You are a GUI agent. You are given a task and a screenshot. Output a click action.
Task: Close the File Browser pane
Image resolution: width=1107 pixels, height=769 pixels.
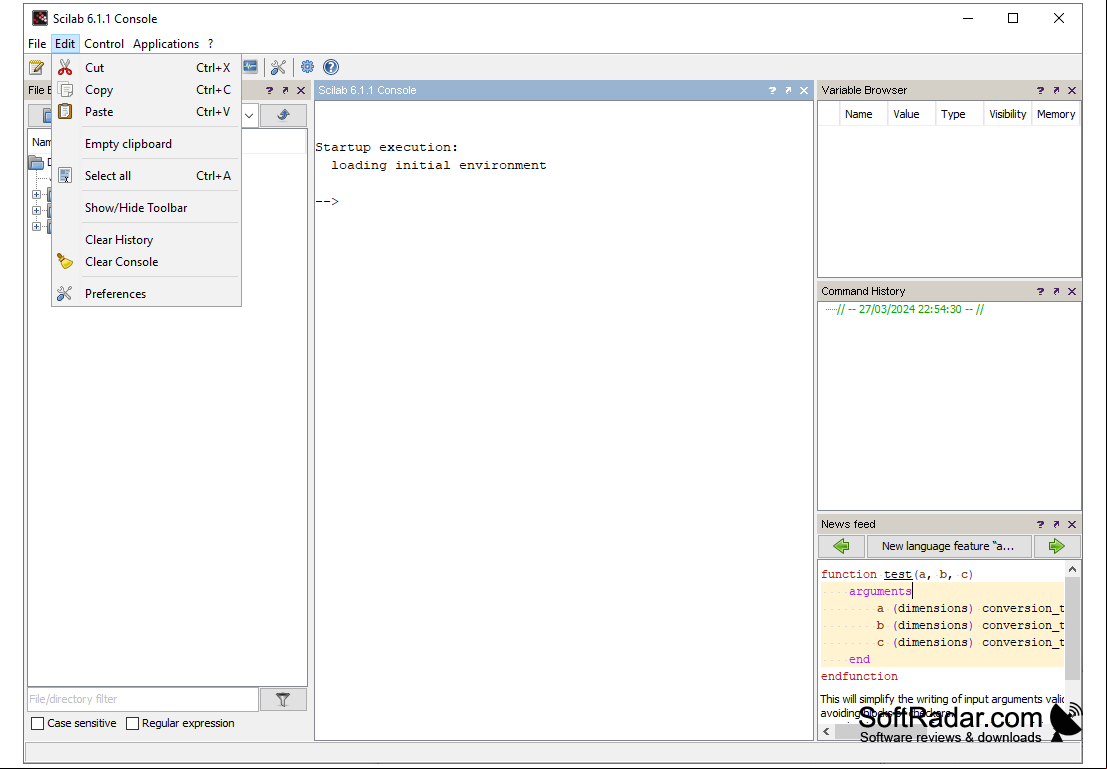(x=301, y=90)
